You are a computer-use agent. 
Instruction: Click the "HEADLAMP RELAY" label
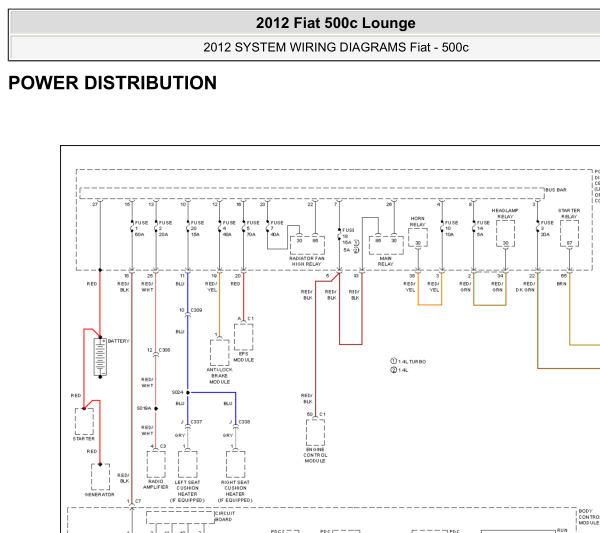505,214
